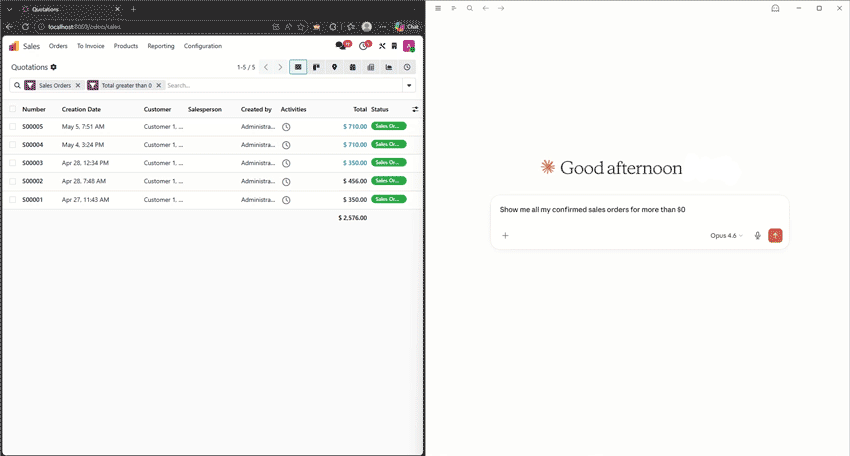The image size is (850, 456).
Task: Open order number S00004
Action: [33, 145]
